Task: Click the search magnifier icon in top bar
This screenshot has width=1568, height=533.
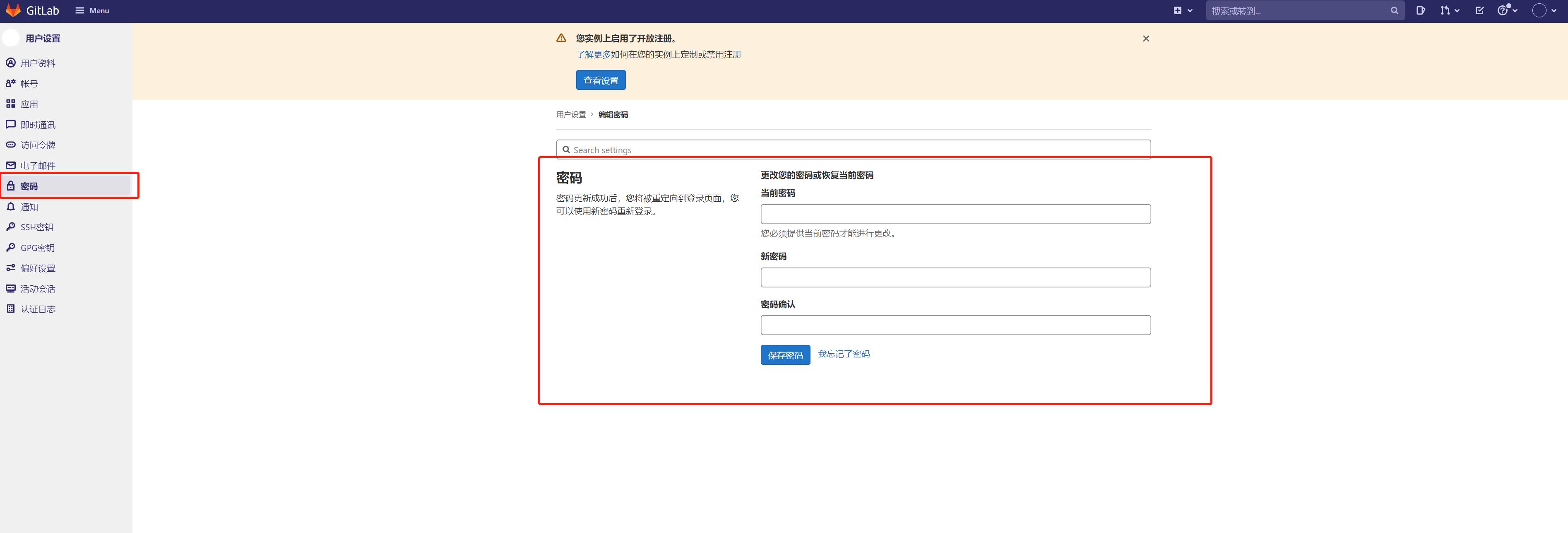Action: coord(1394,10)
